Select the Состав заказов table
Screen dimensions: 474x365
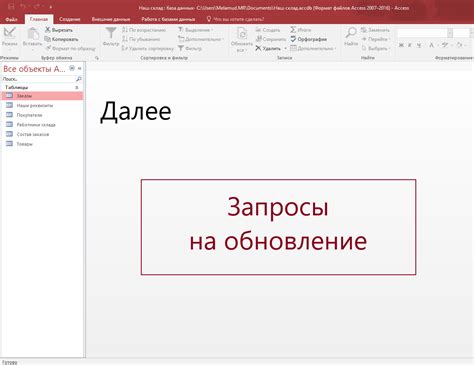pos(42,134)
